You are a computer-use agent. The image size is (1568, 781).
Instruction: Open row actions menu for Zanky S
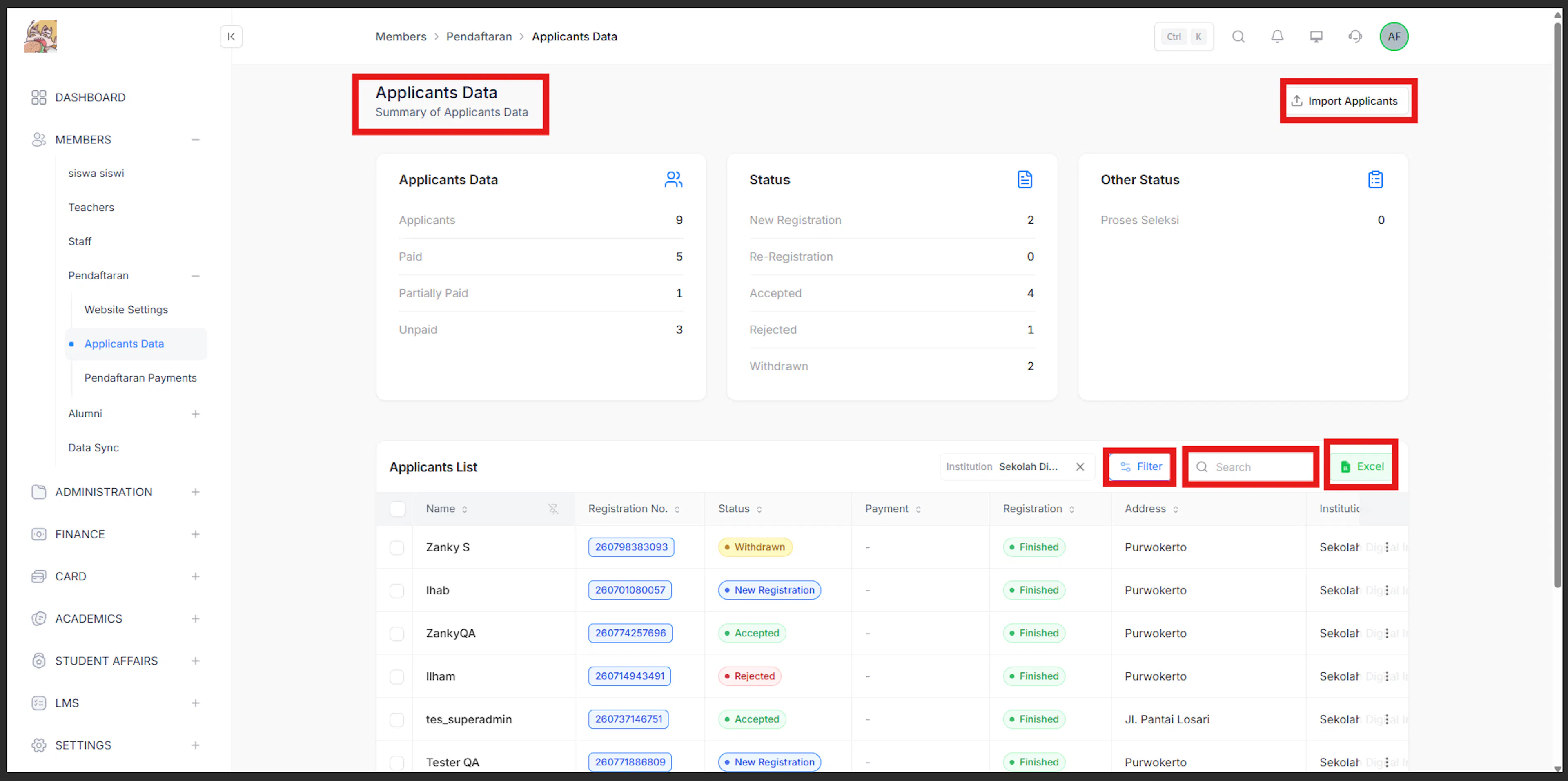1387,547
